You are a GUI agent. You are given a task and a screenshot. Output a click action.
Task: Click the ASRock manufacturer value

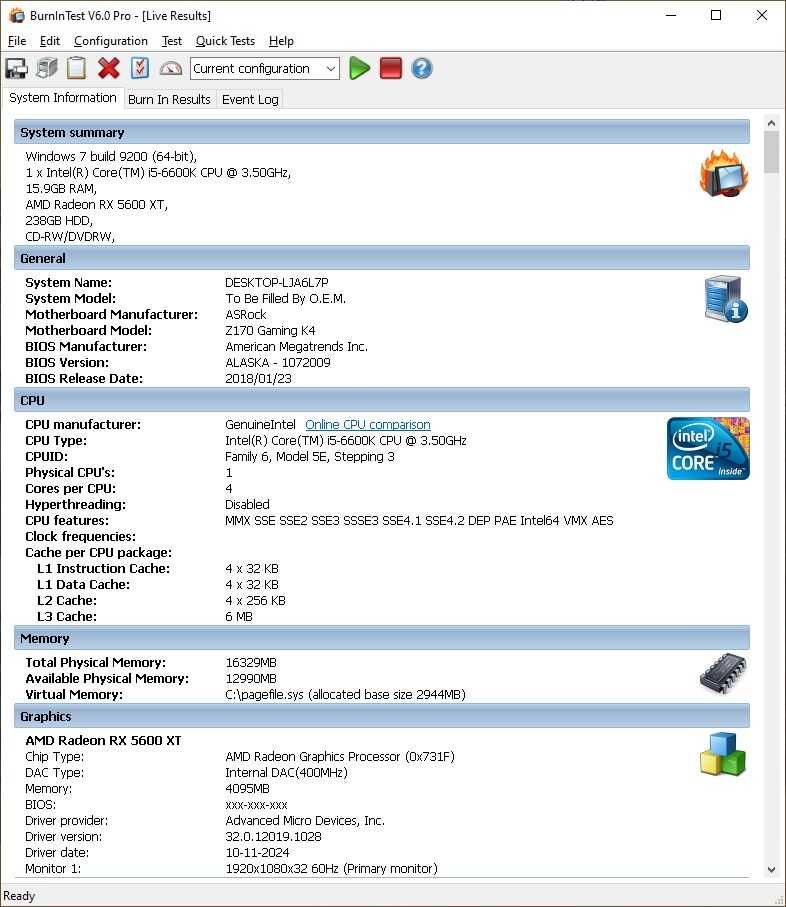coord(246,315)
